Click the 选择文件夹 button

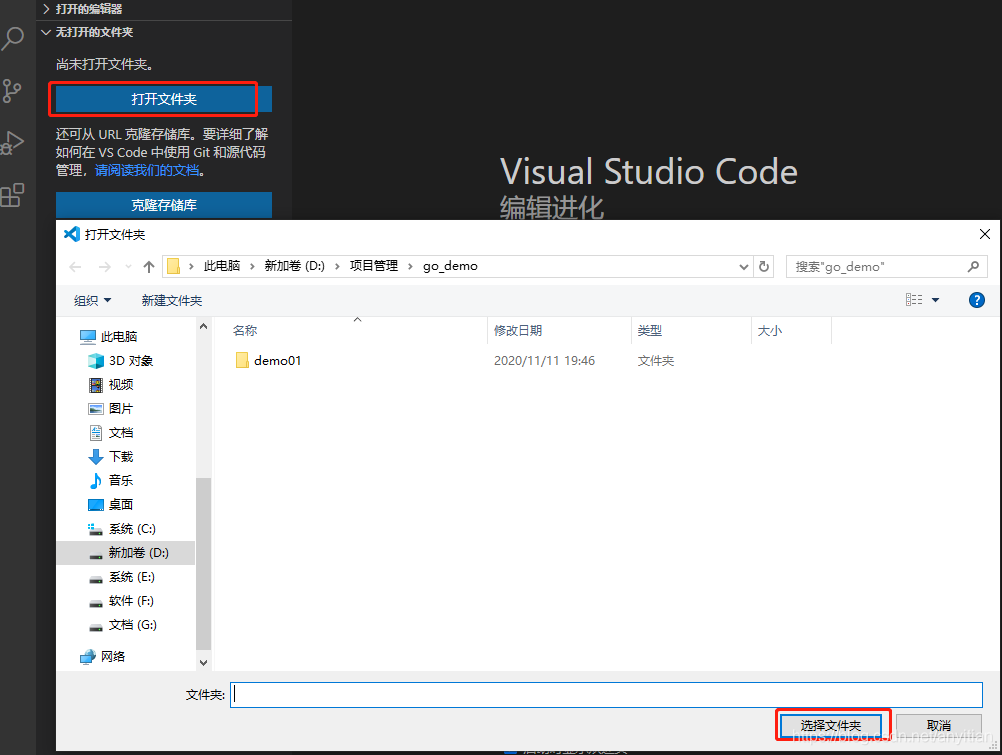click(x=830, y=726)
